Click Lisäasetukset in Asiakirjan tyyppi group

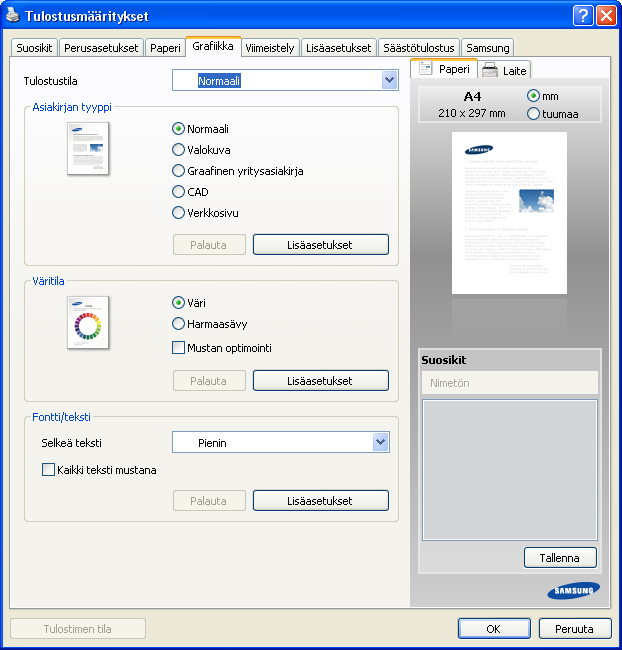(321, 245)
